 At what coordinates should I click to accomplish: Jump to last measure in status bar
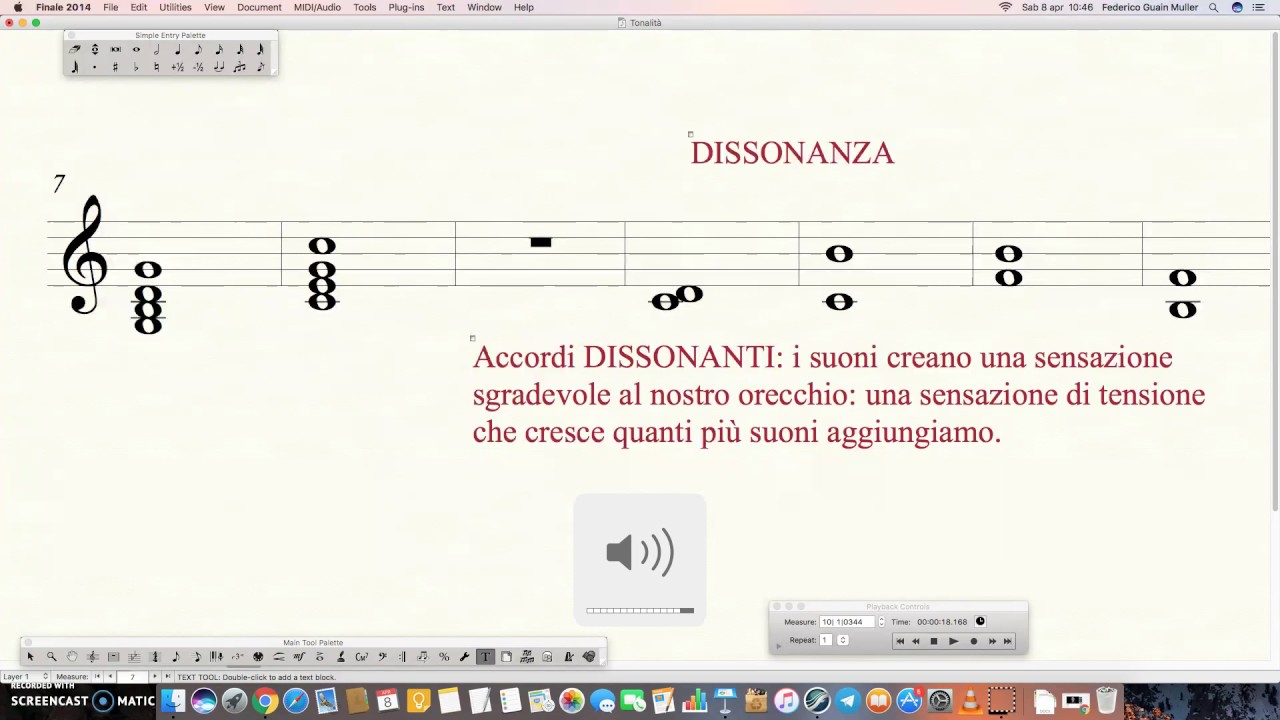coord(167,677)
